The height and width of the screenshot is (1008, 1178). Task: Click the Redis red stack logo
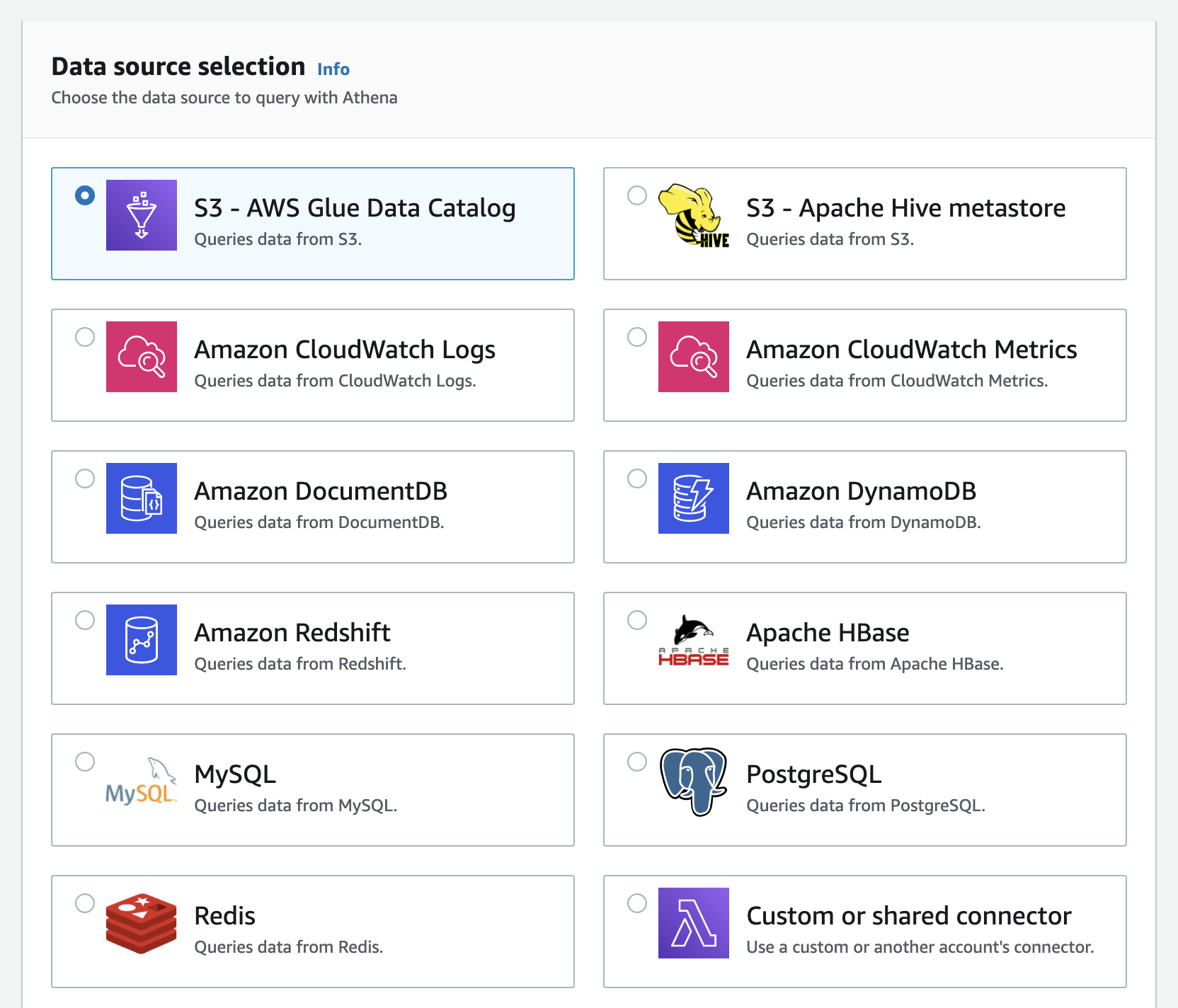(142, 923)
